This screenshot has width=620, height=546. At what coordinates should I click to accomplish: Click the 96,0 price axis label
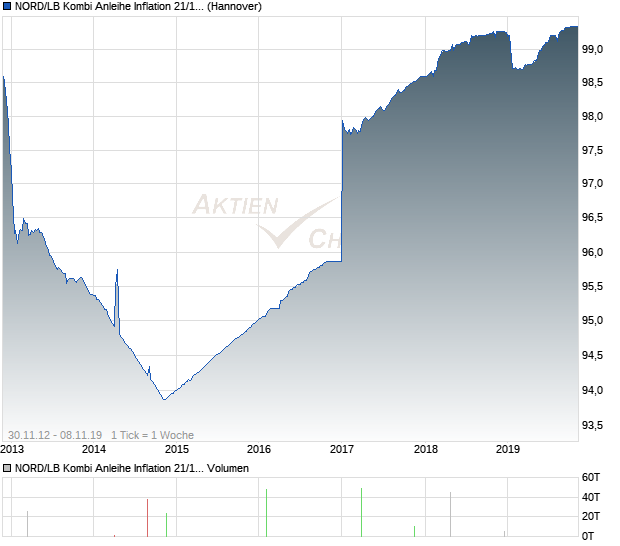coord(592,252)
